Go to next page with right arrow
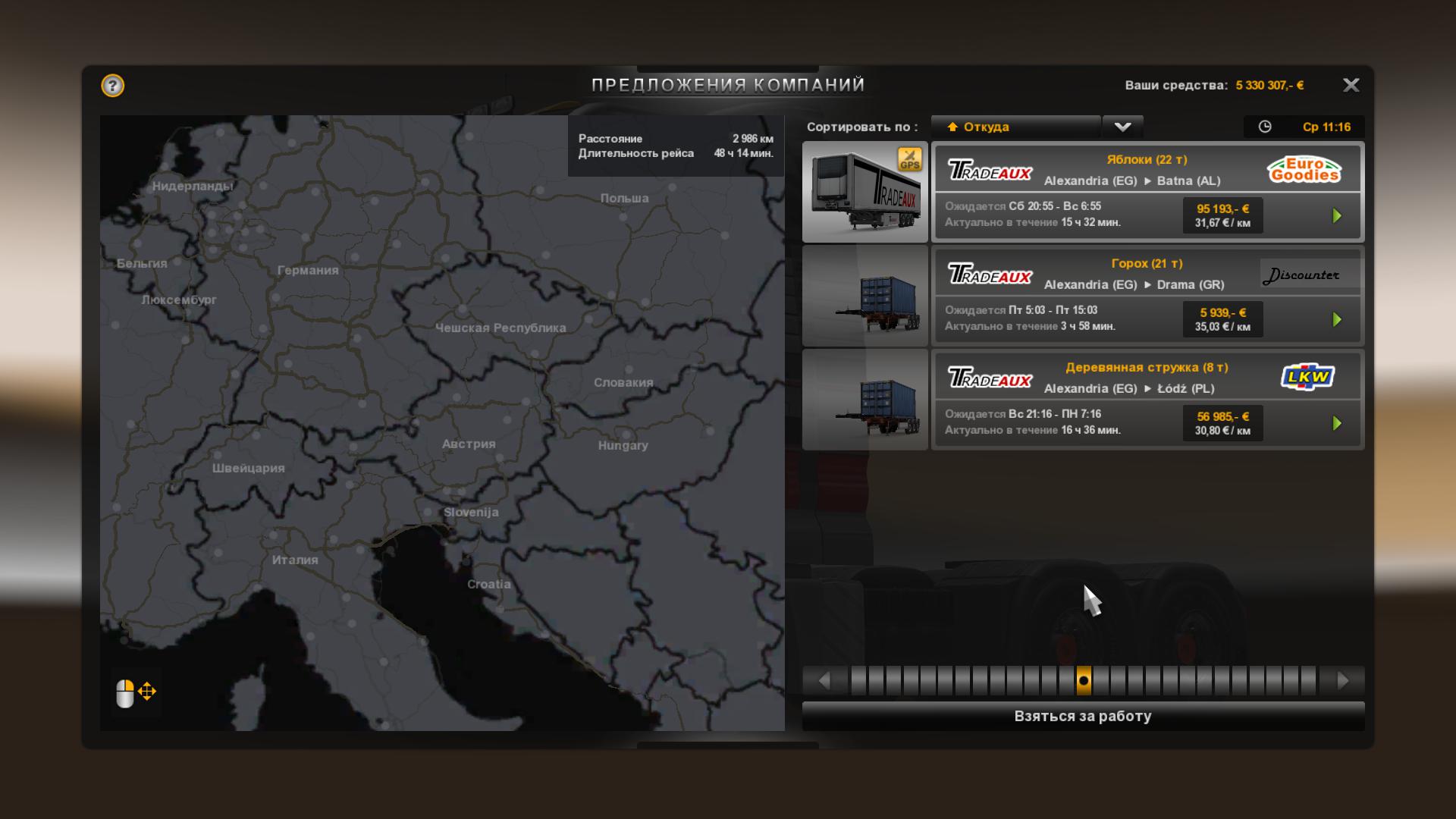 click(x=1343, y=680)
